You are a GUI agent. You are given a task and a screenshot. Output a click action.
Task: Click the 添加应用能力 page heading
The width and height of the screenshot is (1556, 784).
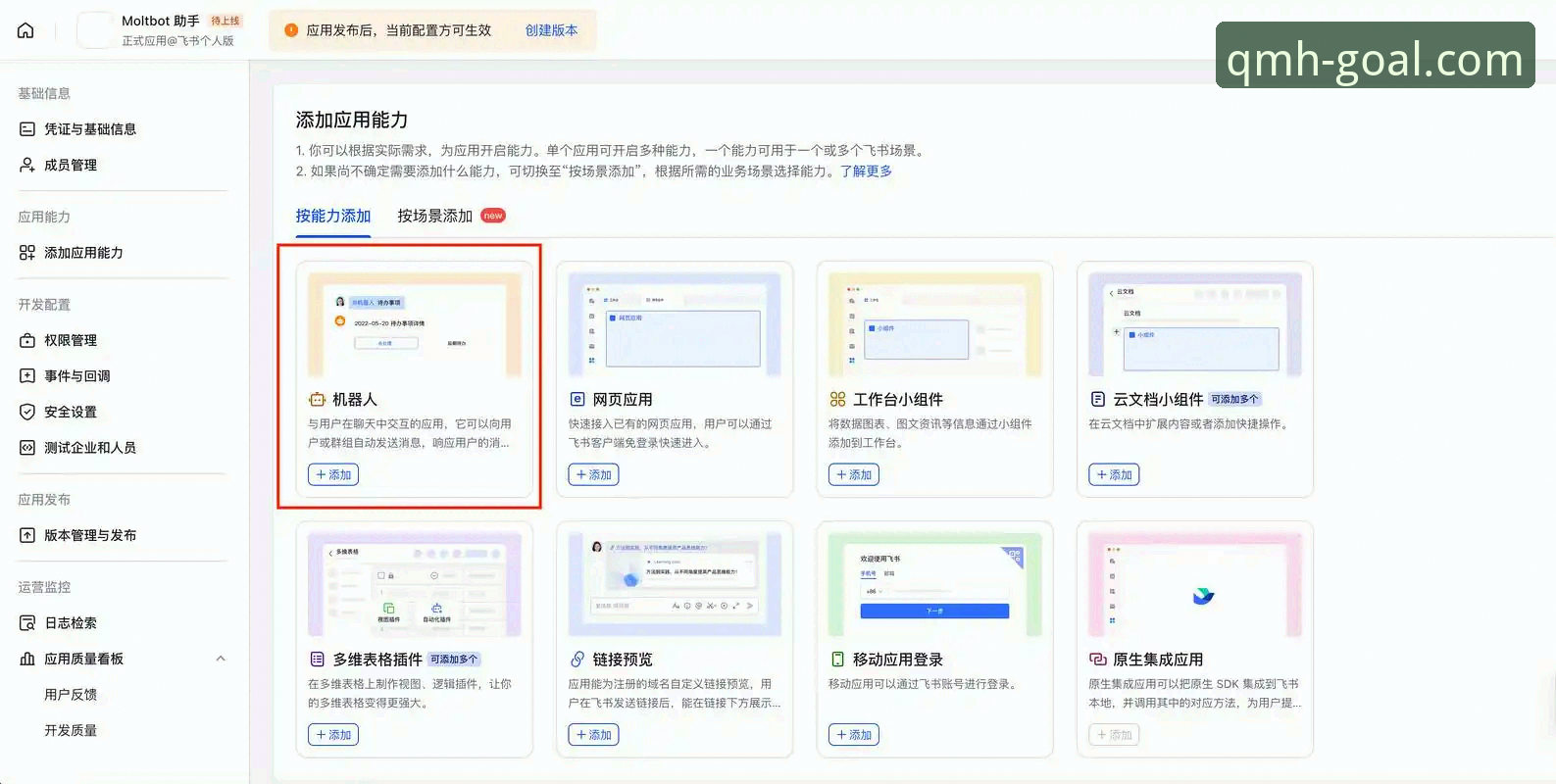point(352,120)
